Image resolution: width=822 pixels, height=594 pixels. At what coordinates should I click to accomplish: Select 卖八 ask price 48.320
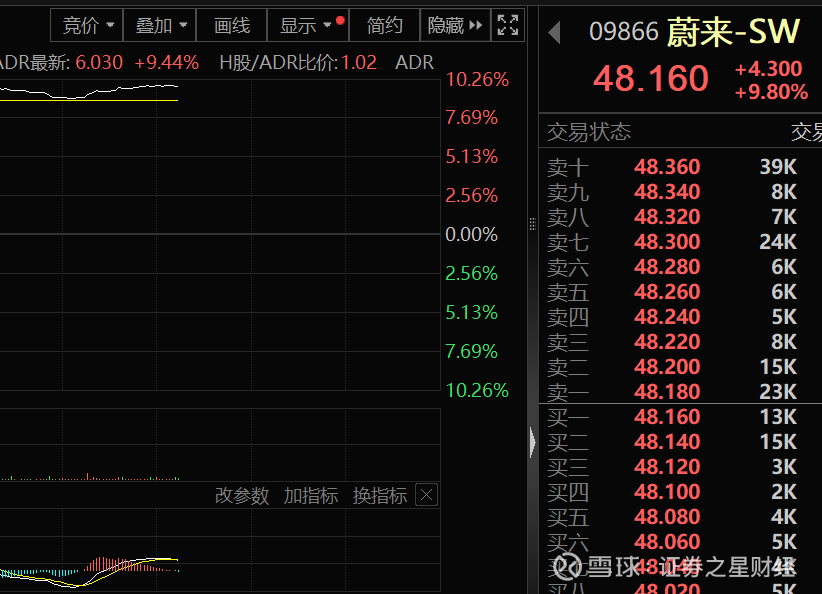[667, 217]
